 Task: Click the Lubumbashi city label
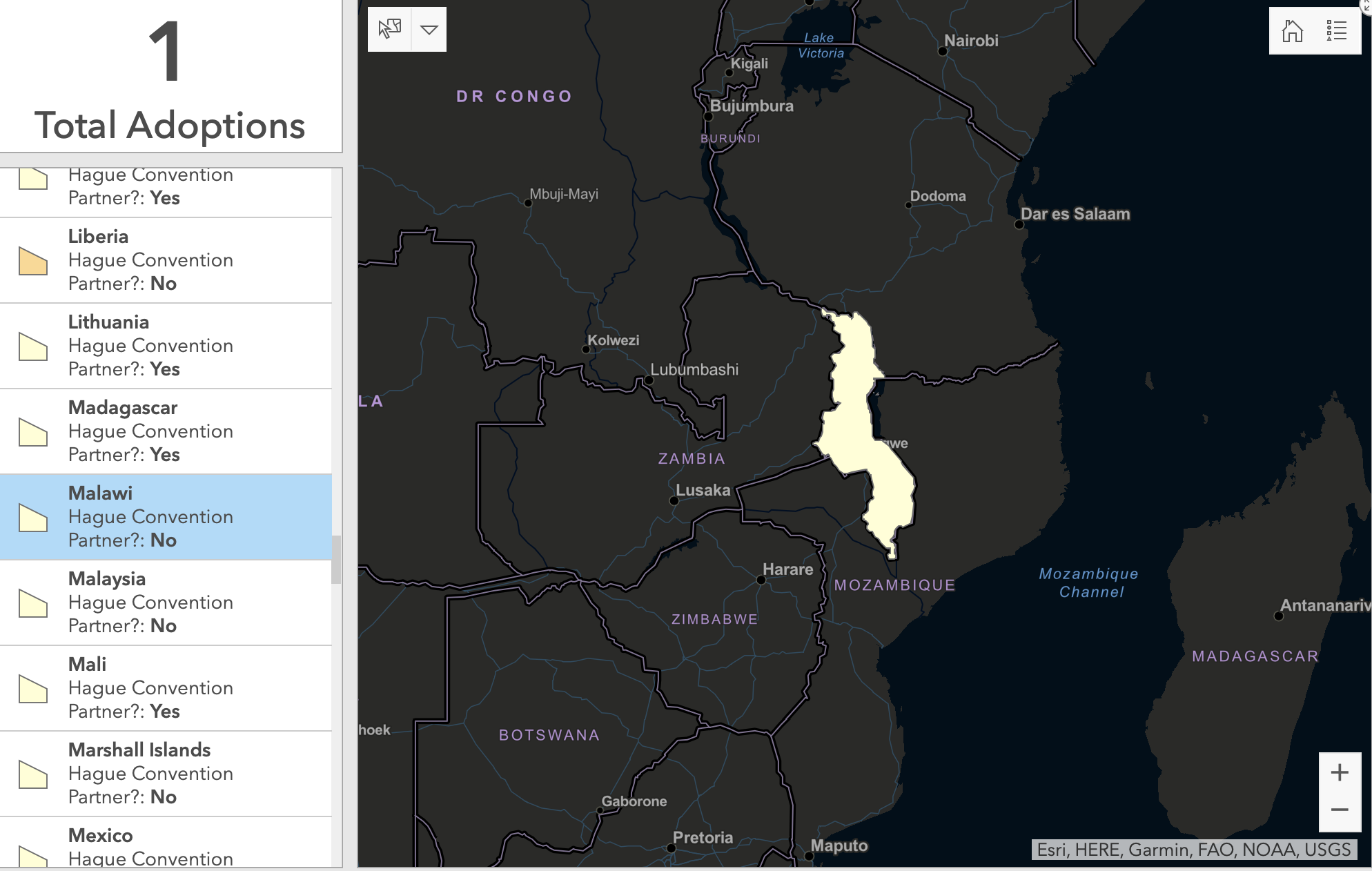694,369
